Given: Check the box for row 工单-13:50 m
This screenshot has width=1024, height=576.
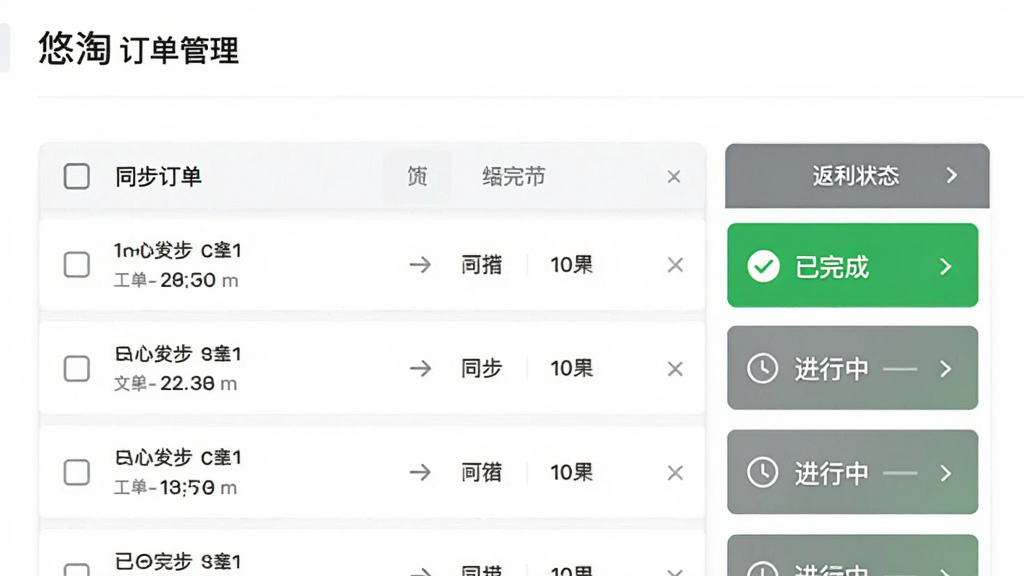Looking at the screenshot, I should click(x=76, y=472).
